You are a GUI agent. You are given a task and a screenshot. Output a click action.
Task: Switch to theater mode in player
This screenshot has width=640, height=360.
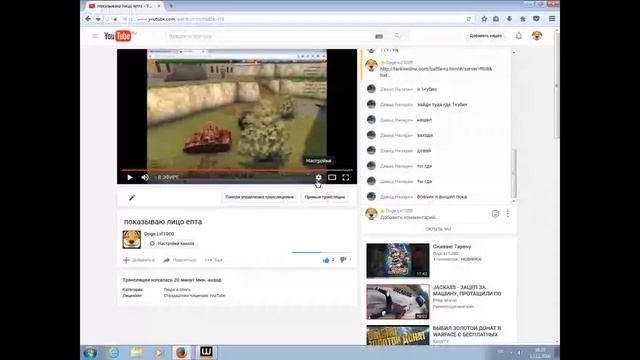[x=332, y=177]
